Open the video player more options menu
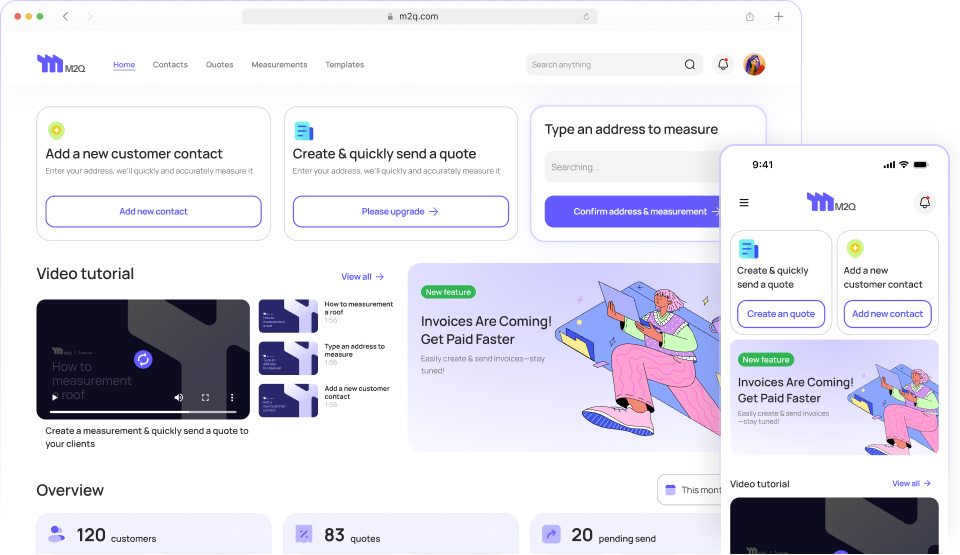960x555 pixels. [x=232, y=397]
